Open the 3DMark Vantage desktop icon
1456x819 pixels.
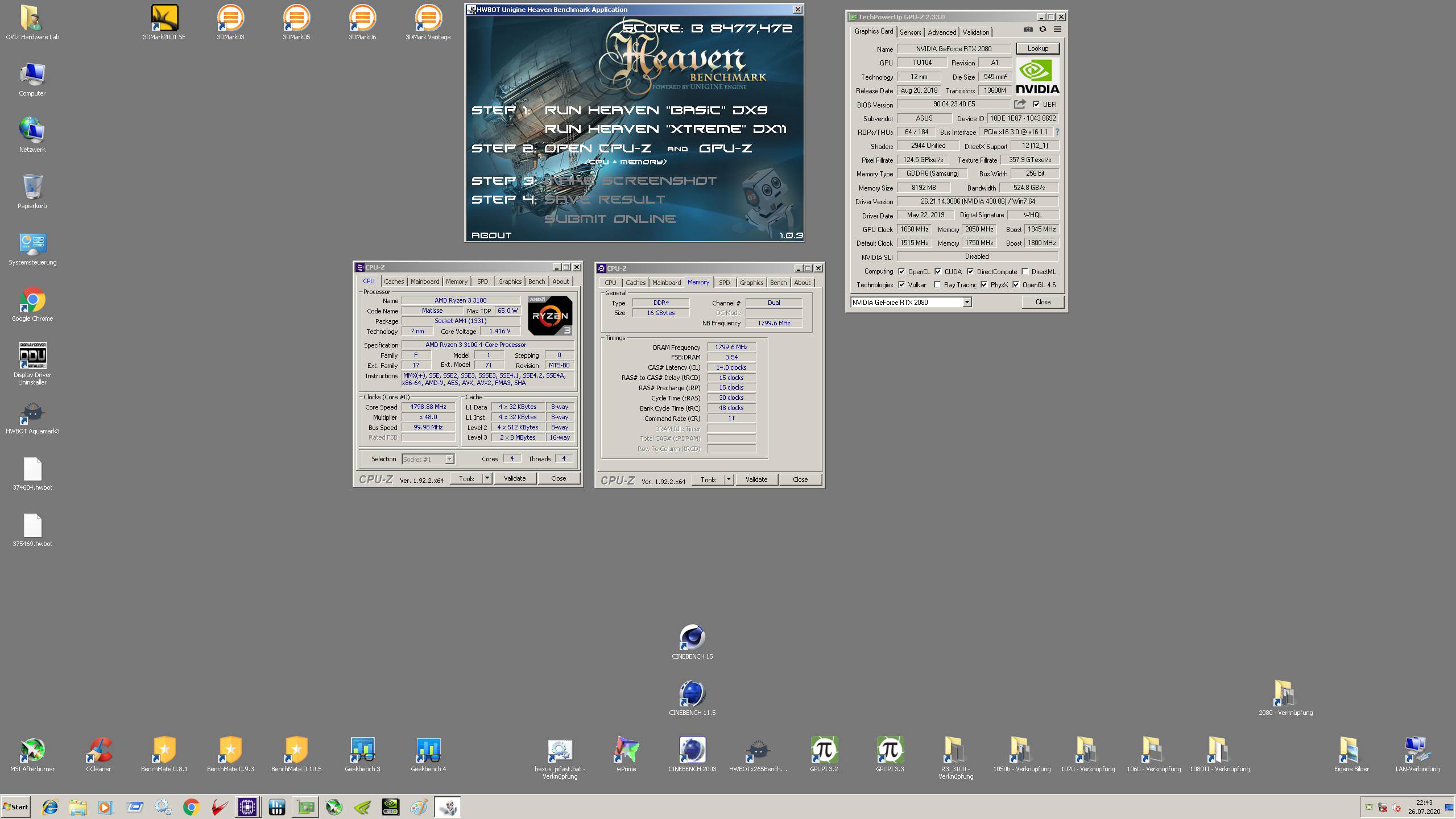coord(428,23)
